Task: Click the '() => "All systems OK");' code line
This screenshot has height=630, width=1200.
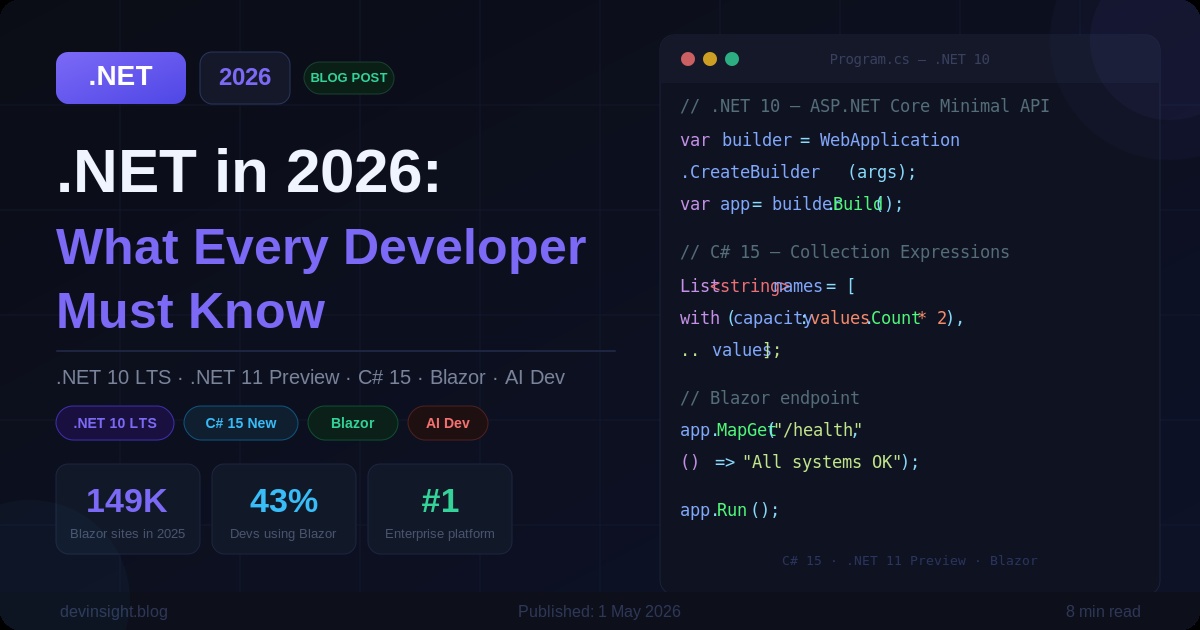Action: pyautogui.click(x=800, y=462)
